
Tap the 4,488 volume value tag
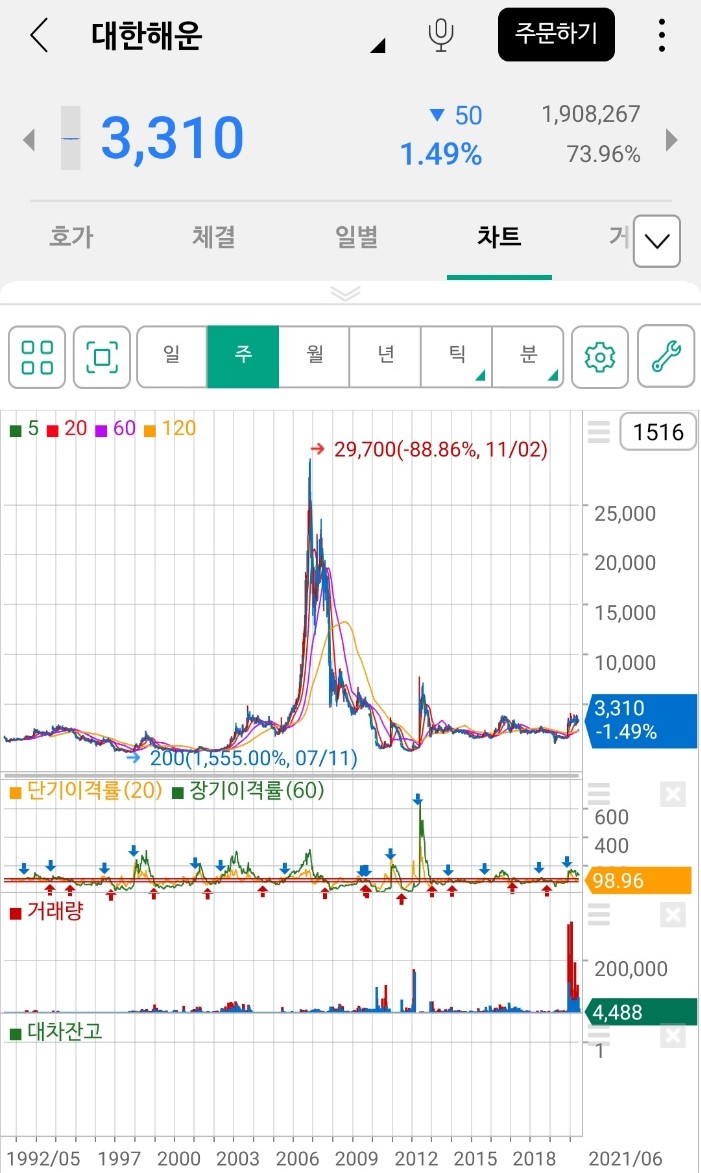click(640, 1012)
